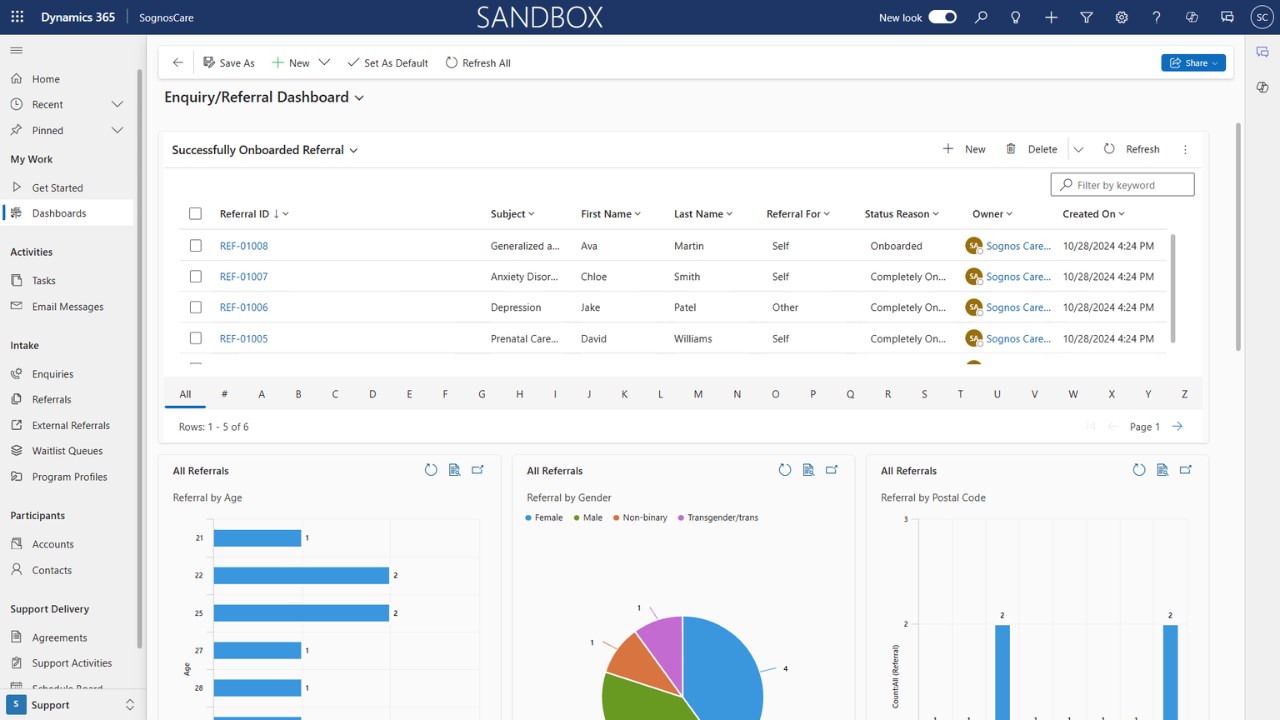The height and width of the screenshot is (720, 1280).
Task: Click the bar for age 22
Action: pyautogui.click(x=301, y=575)
